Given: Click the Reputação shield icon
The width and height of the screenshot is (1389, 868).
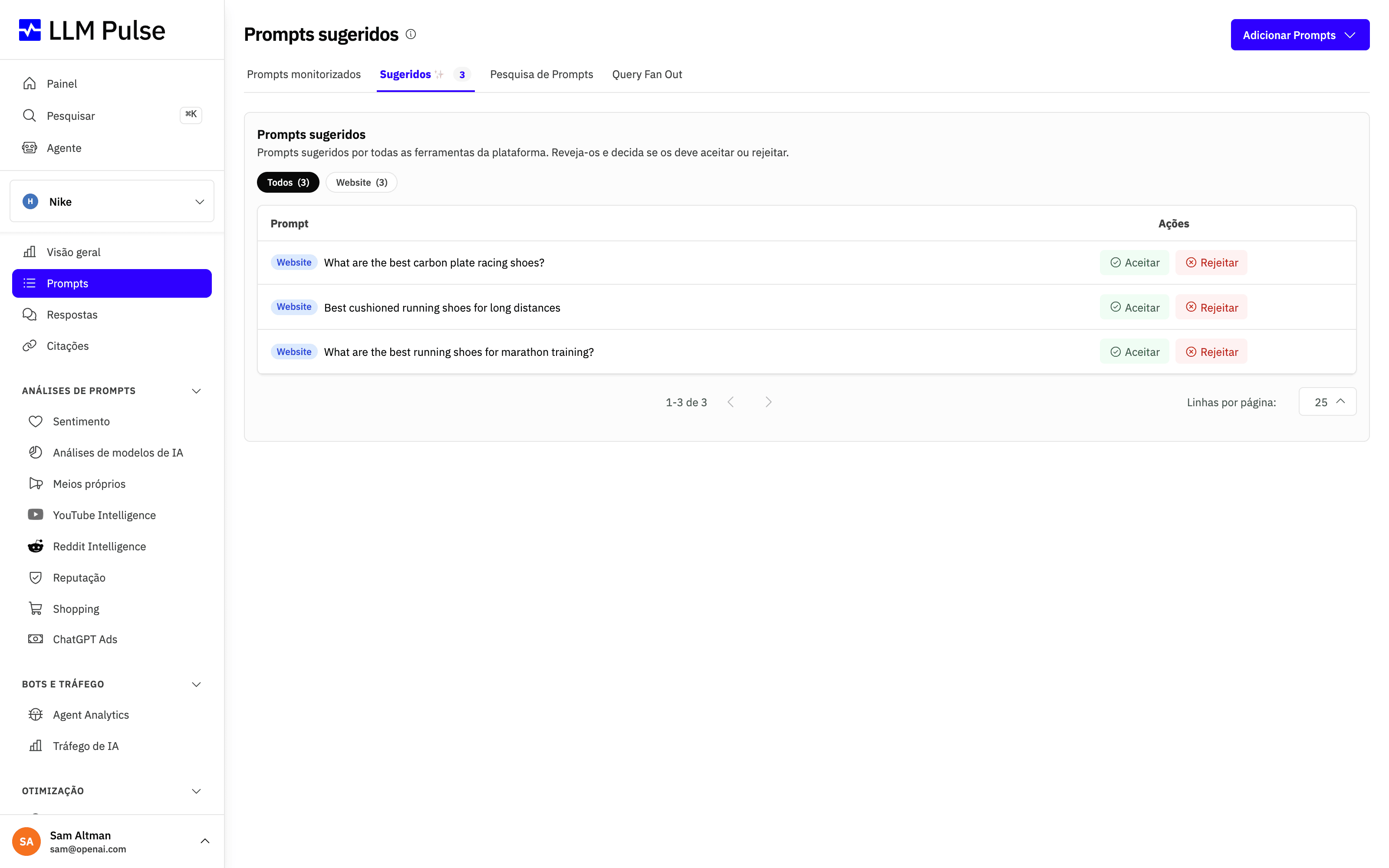Looking at the screenshot, I should pyautogui.click(x=36, y=578).
